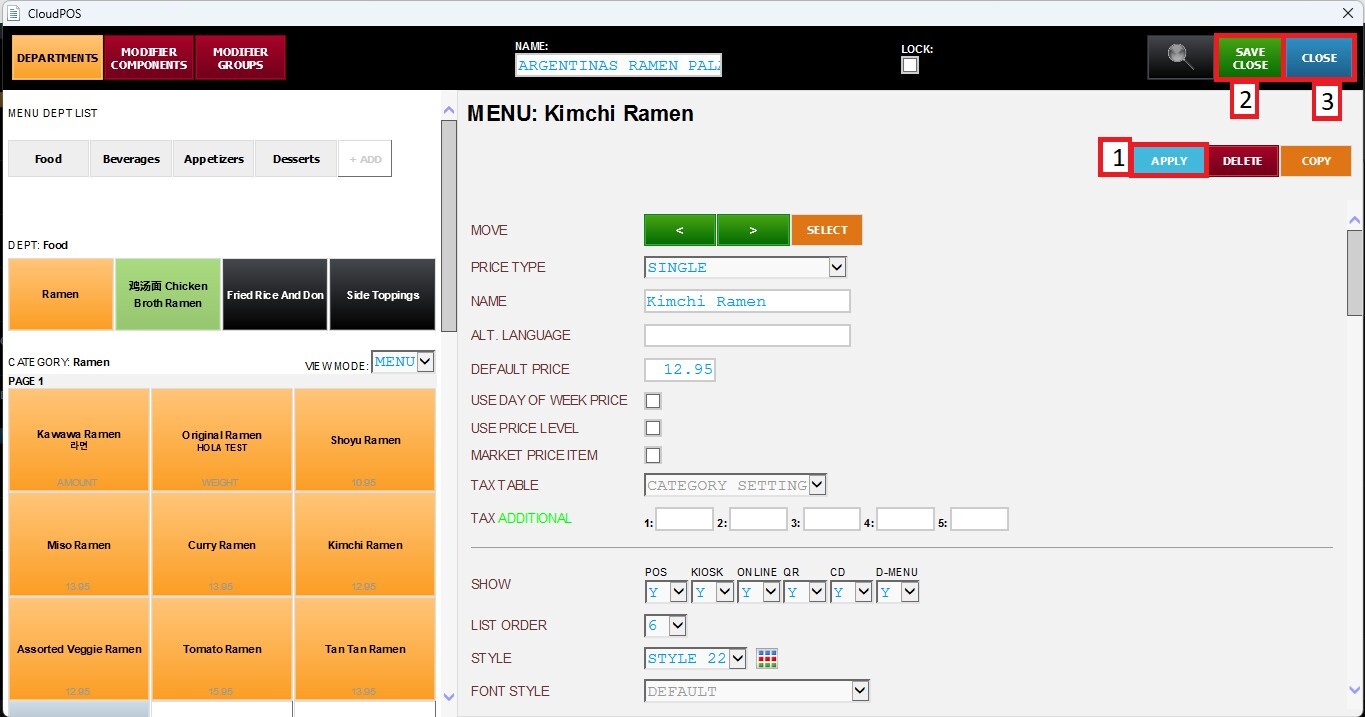Click the + ADD department button
1365x717 pixels.
tap(365, 159)
